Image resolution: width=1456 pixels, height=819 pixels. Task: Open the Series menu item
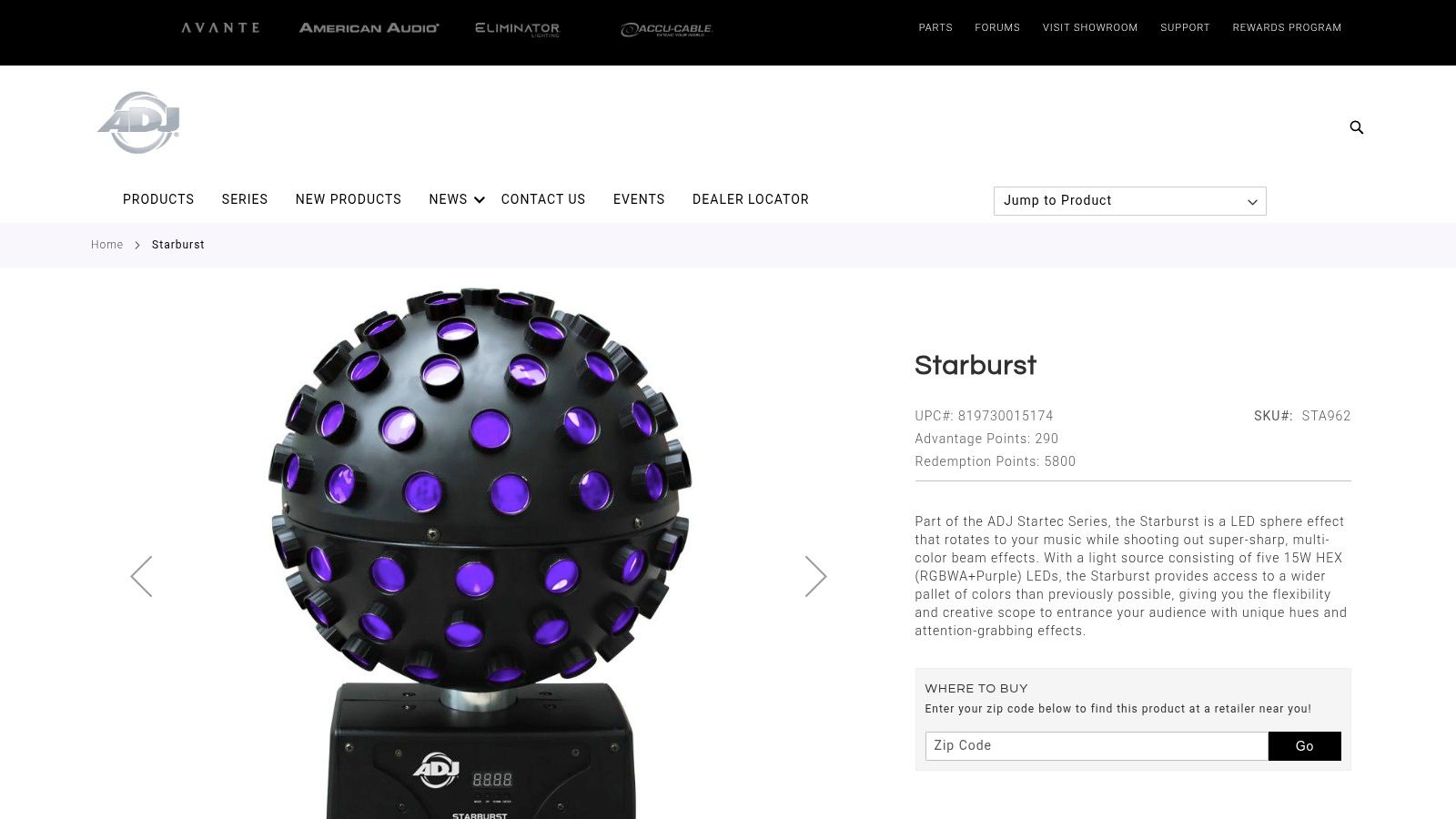coord(245,199)
